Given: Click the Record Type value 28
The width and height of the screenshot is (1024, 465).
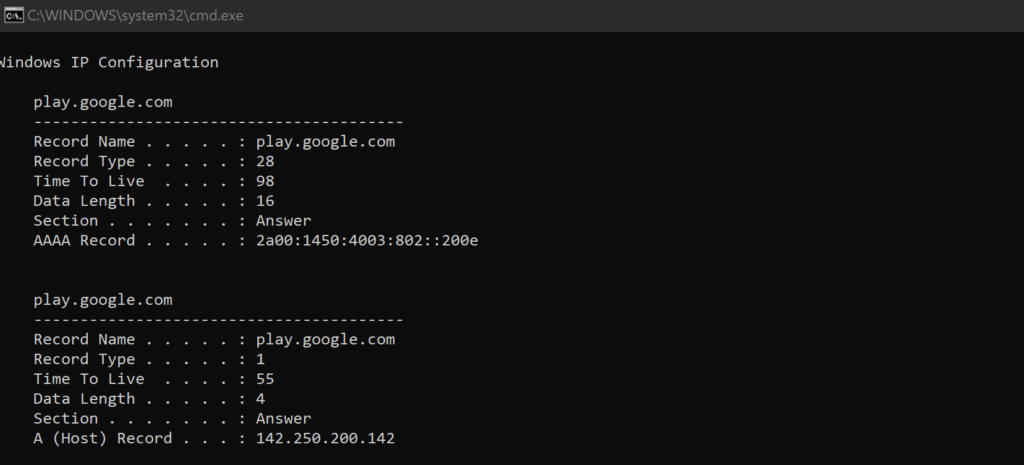Looking at the screenshot, I should click(x=265, y=161).
